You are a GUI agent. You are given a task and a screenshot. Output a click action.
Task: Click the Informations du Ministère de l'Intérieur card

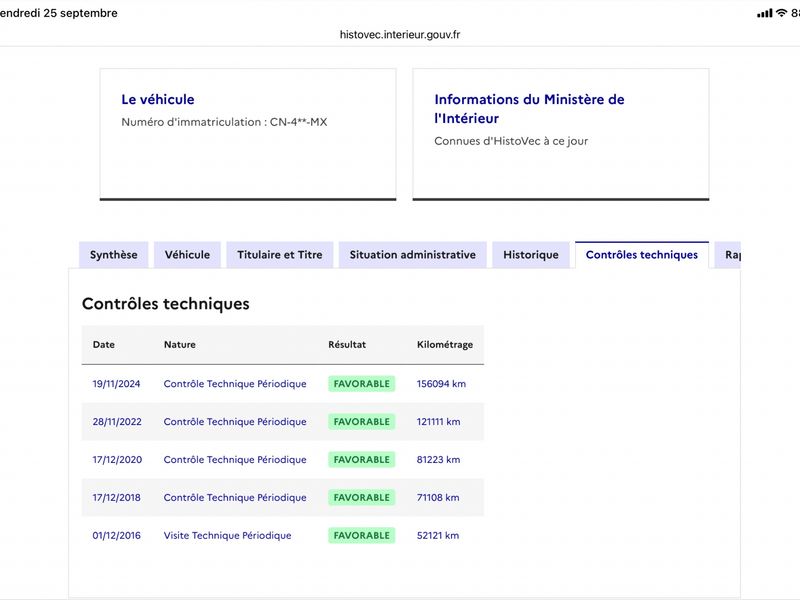(561, 135)
